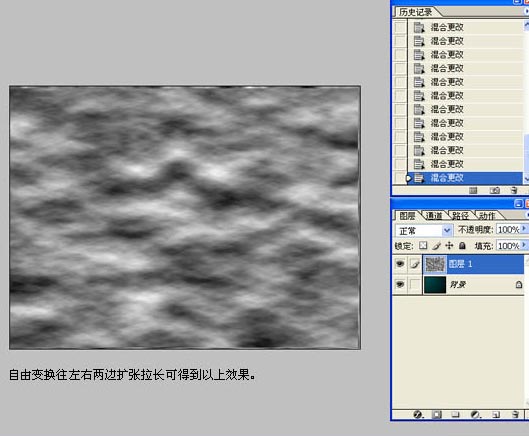
Task: Toggle lock position move icon
Action: pos(449,245)
